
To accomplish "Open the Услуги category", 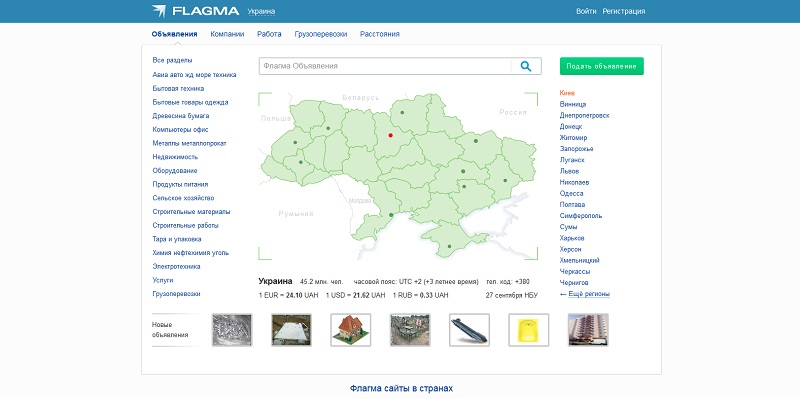I will pyautogui.click(x=163, y=280).
